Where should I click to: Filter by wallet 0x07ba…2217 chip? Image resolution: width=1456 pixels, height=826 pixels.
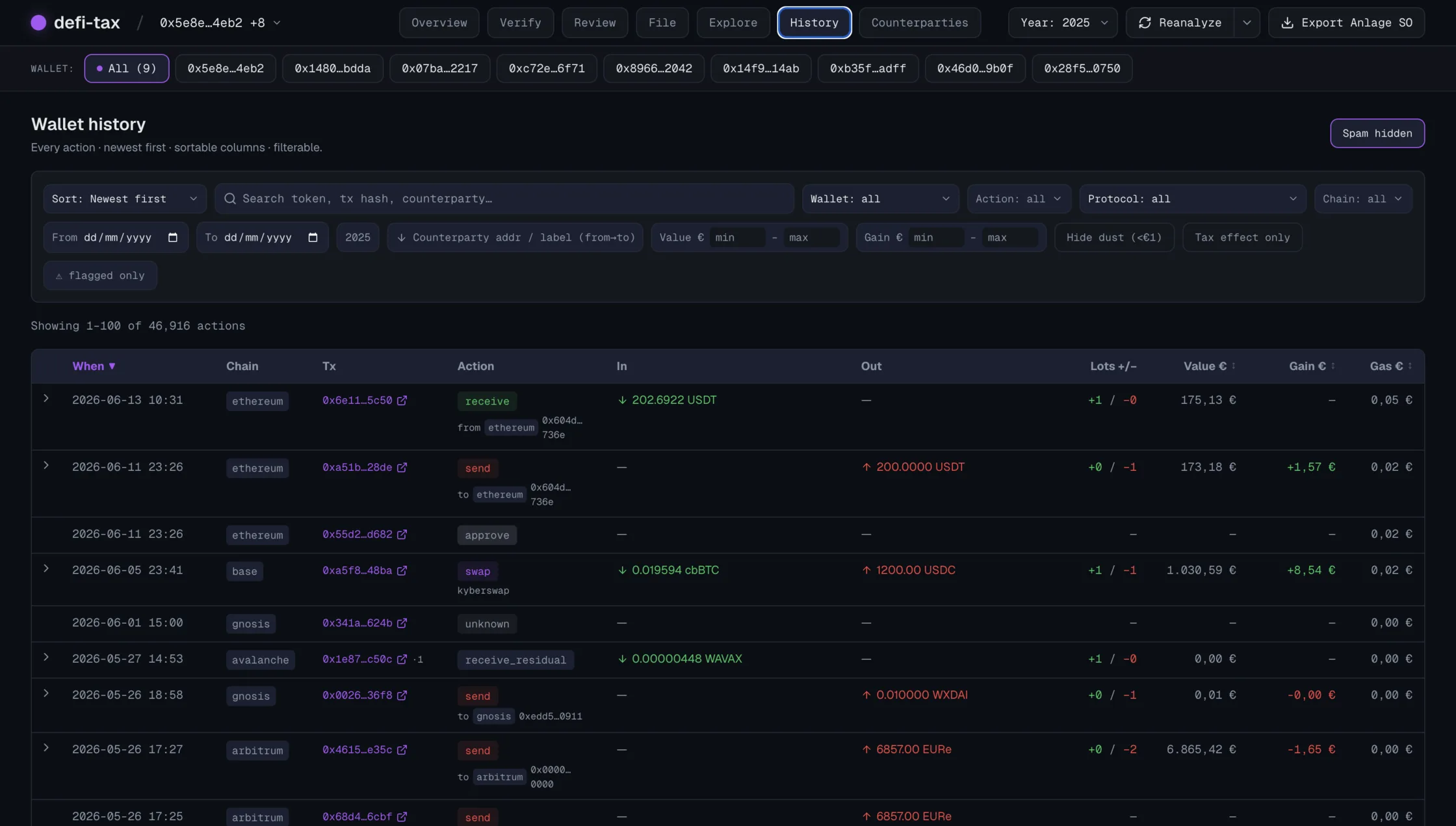[x=439, y=68]
